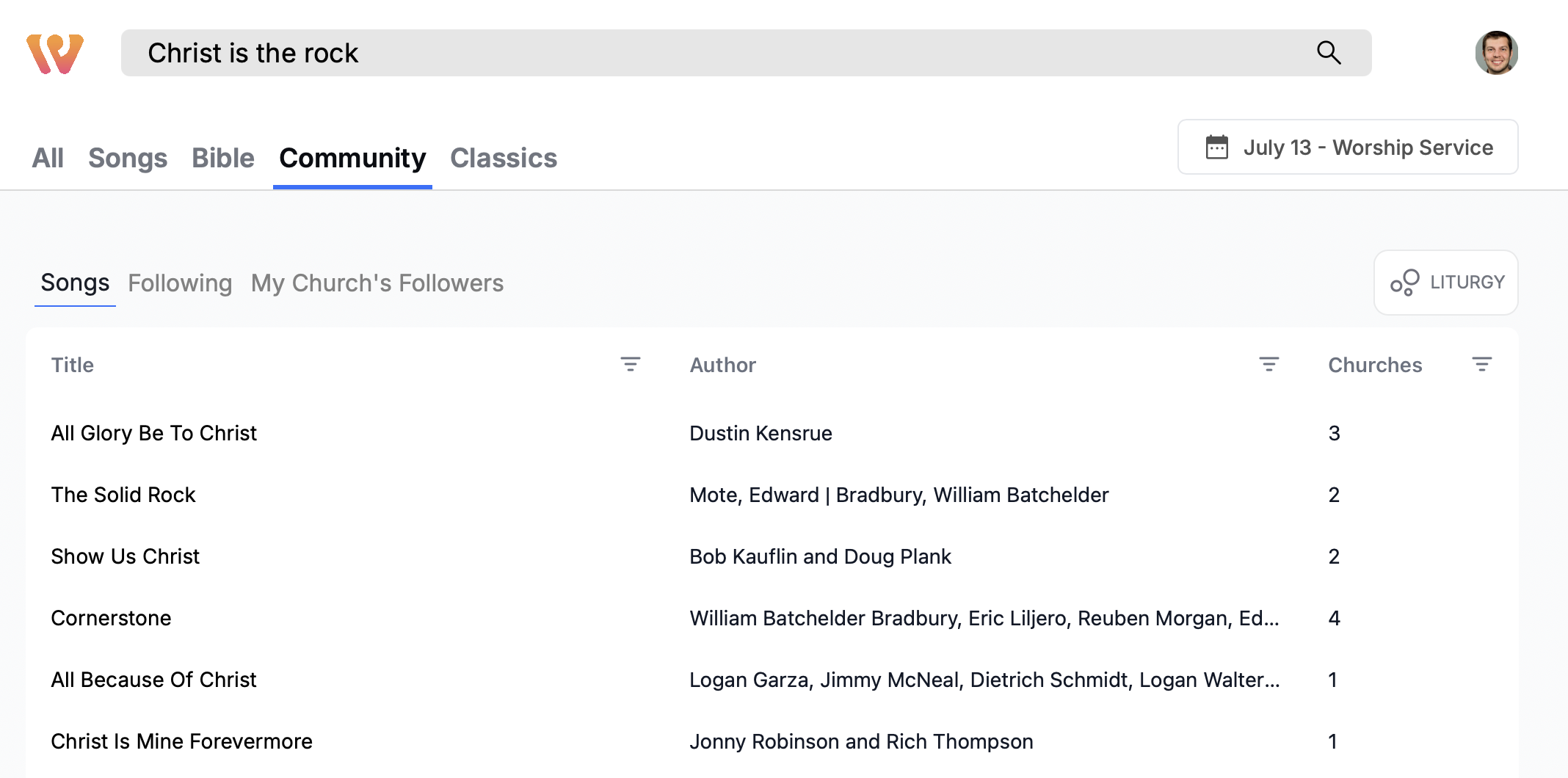The image size is (1568, 778).
Task: Open the Churches column filter icon
Action: [1481, 364]
